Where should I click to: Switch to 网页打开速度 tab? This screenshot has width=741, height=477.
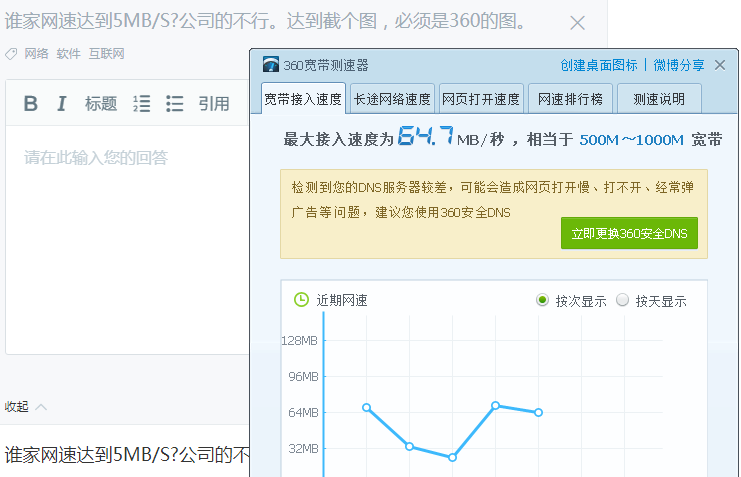coord(481,99)
